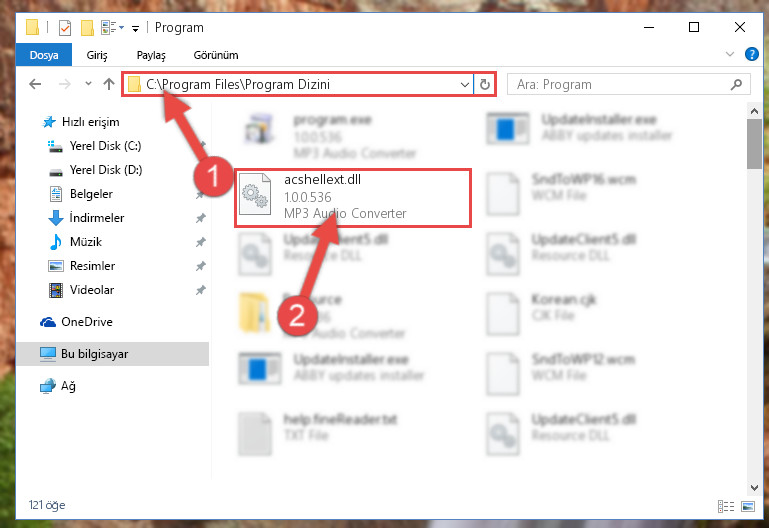This screenshot has height=528, width=769.
Task: Open the Customize Quick Access Toolbar dropdown
Action: [135, 28]
